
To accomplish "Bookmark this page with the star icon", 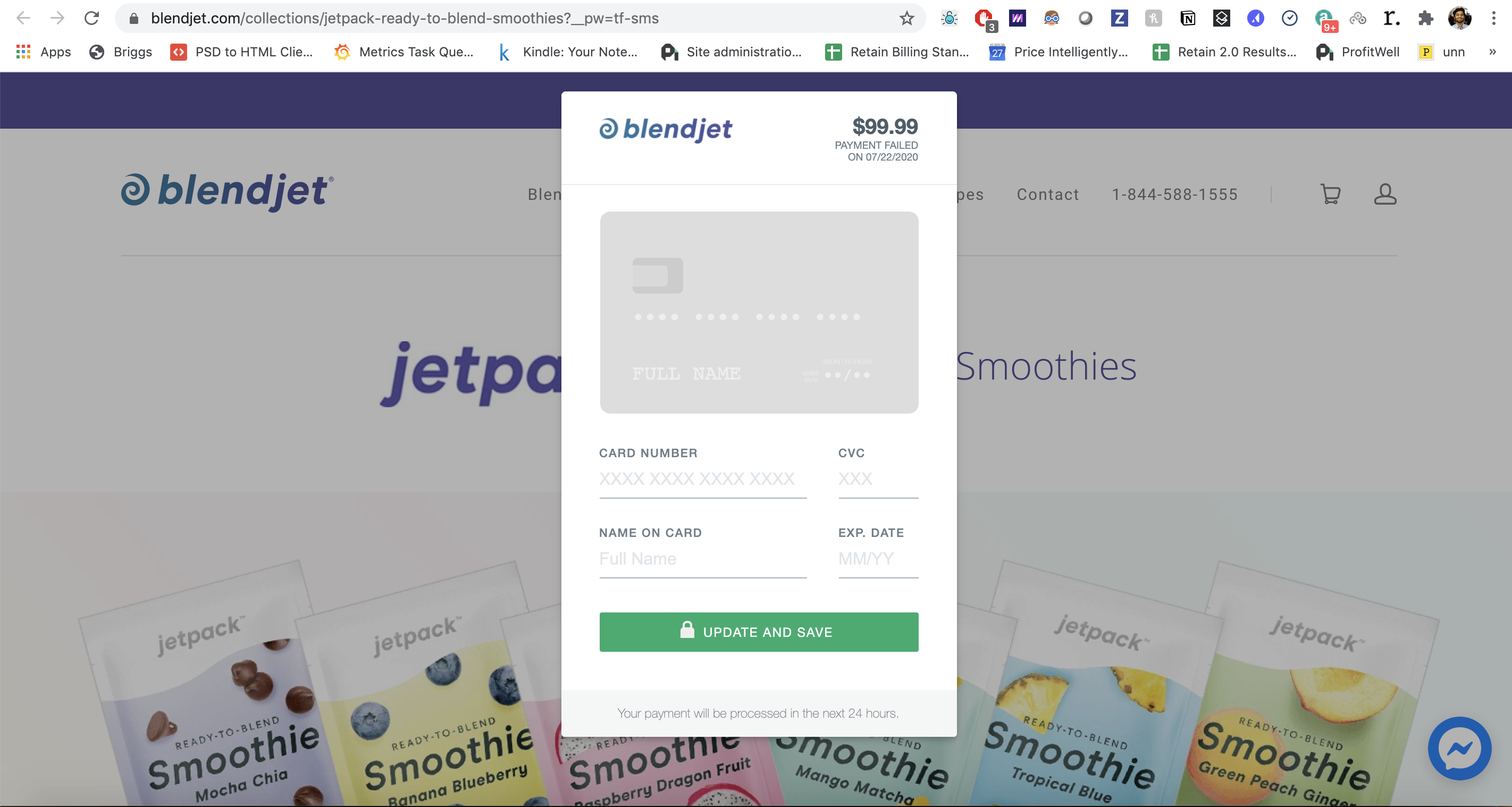I will pos(907,18).
